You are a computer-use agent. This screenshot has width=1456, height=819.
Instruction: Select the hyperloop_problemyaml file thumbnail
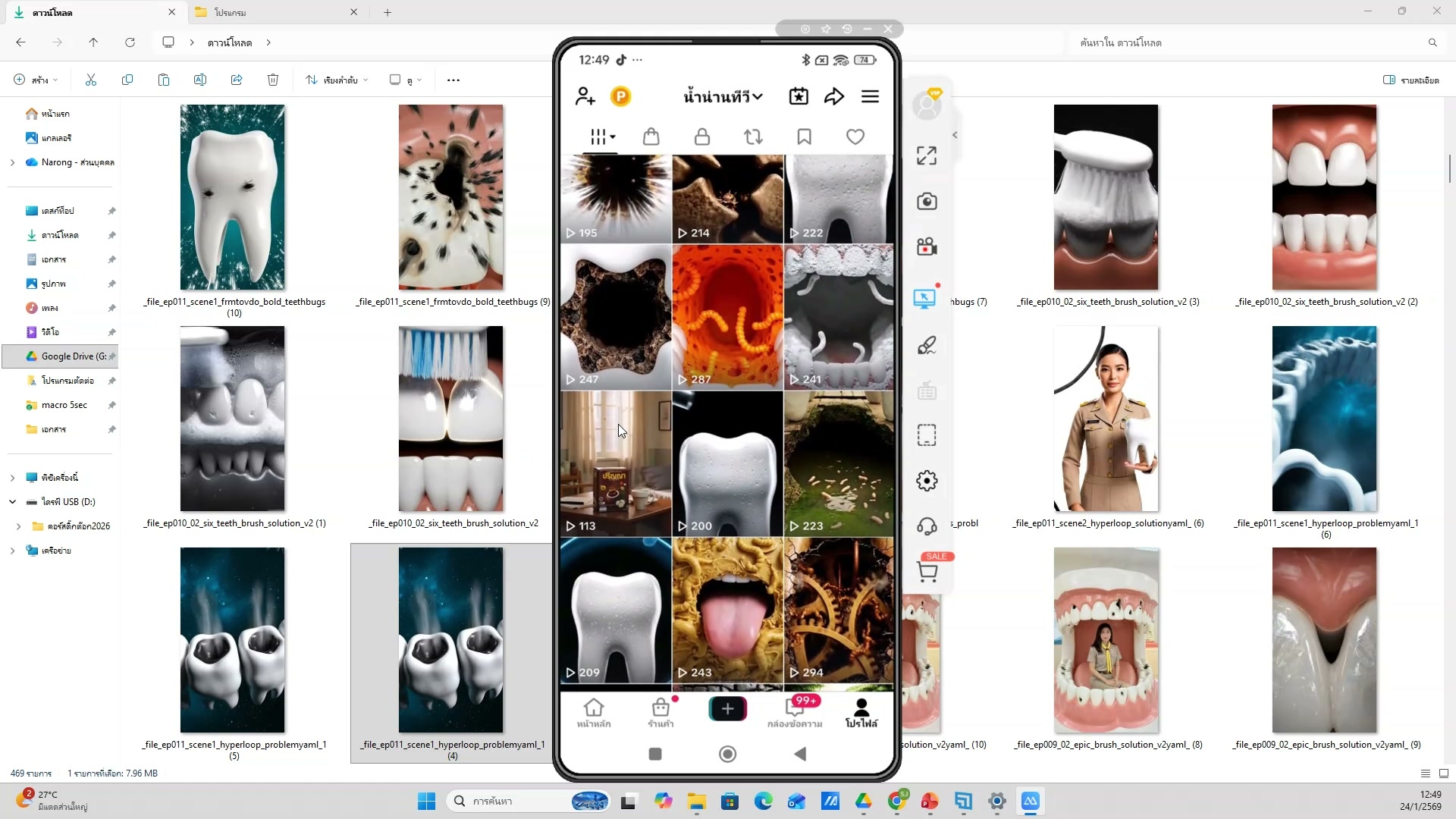(450, 640)
